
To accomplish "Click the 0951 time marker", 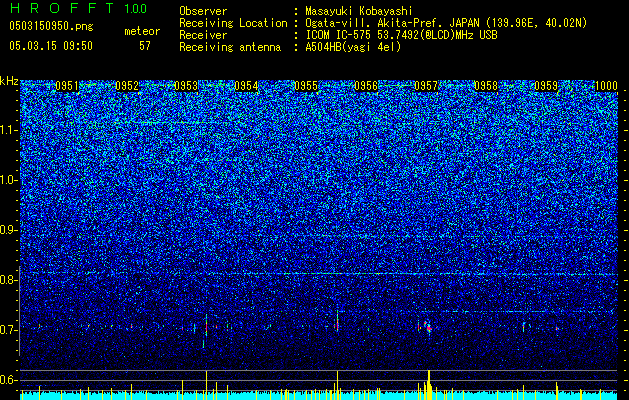I will tap(67, 86).
